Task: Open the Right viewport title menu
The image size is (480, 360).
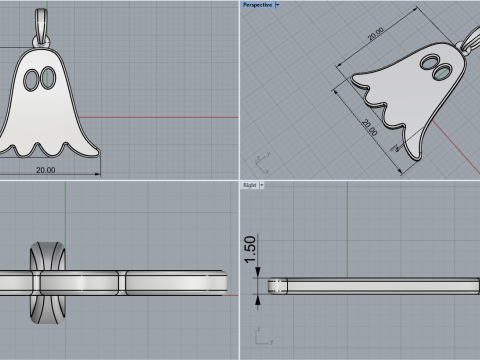Action: point(250,185)
